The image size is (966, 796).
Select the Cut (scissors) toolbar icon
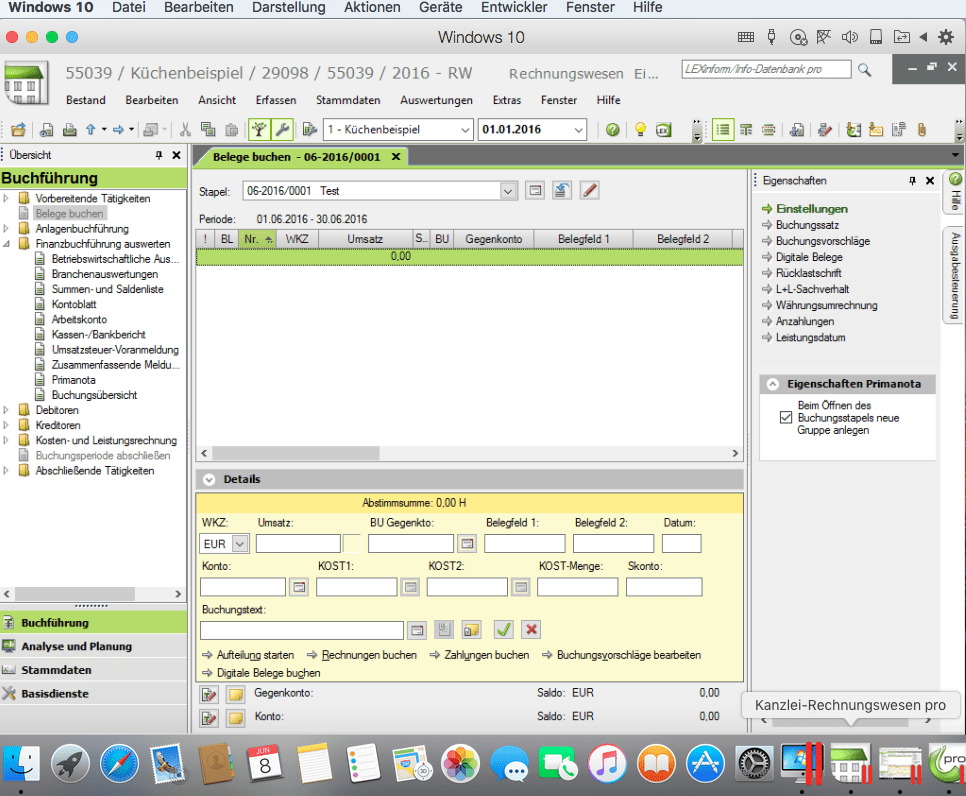(x=184, y=129)
